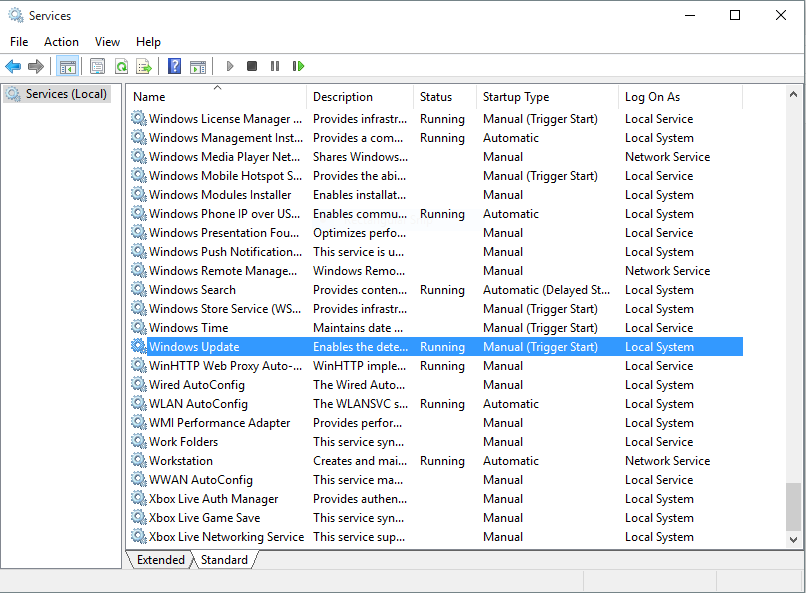This screenshot has width=806, height=593.
Task: Select Windows Phone IP over USB service
Action: [437, 214]
